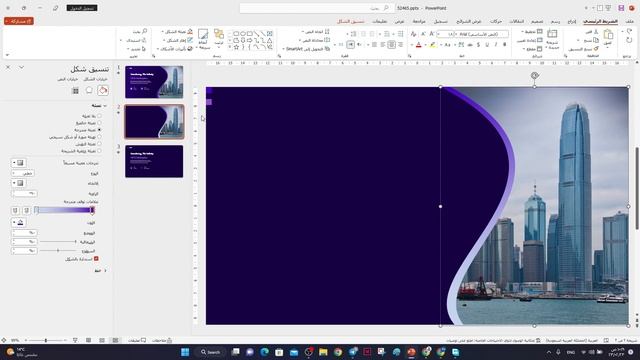This screenshot has width=640, height=360.
Task: Open the font name combo box
Action: (x=482, y=34)
